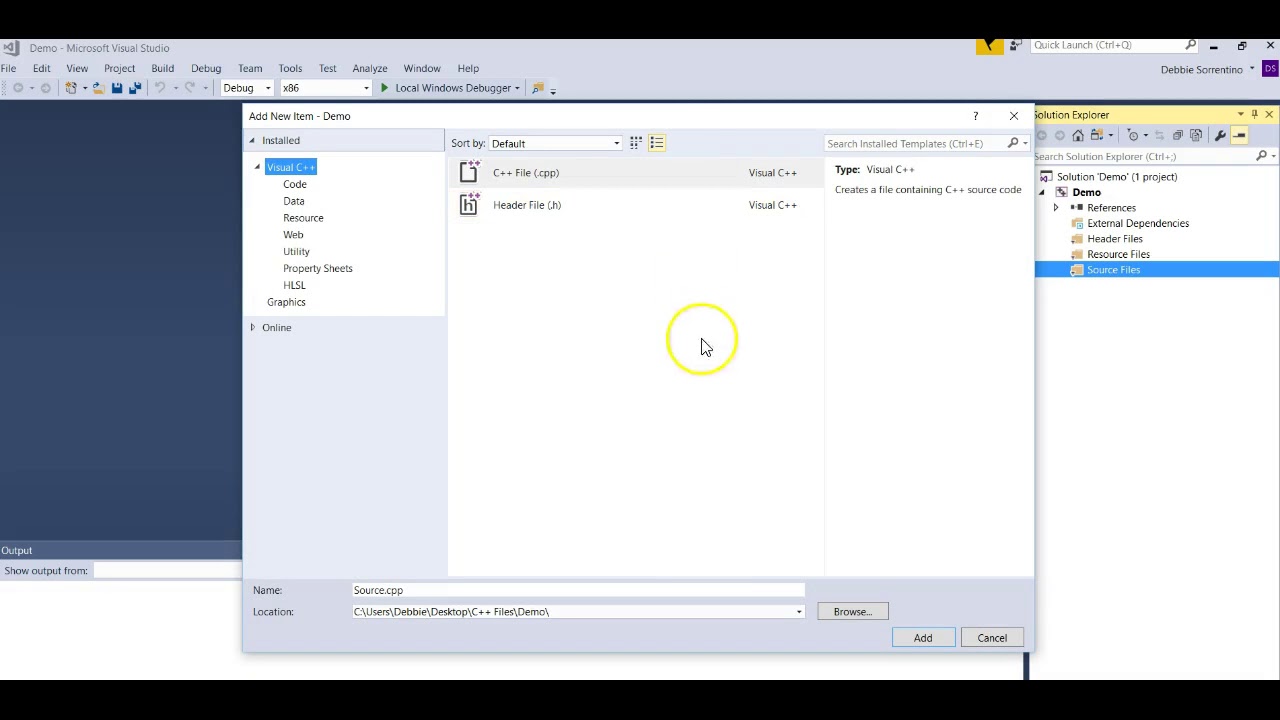
Task: Select External Dependencies in Solution Explorer
Action: pyautogui.click(x=1138, y=223)
